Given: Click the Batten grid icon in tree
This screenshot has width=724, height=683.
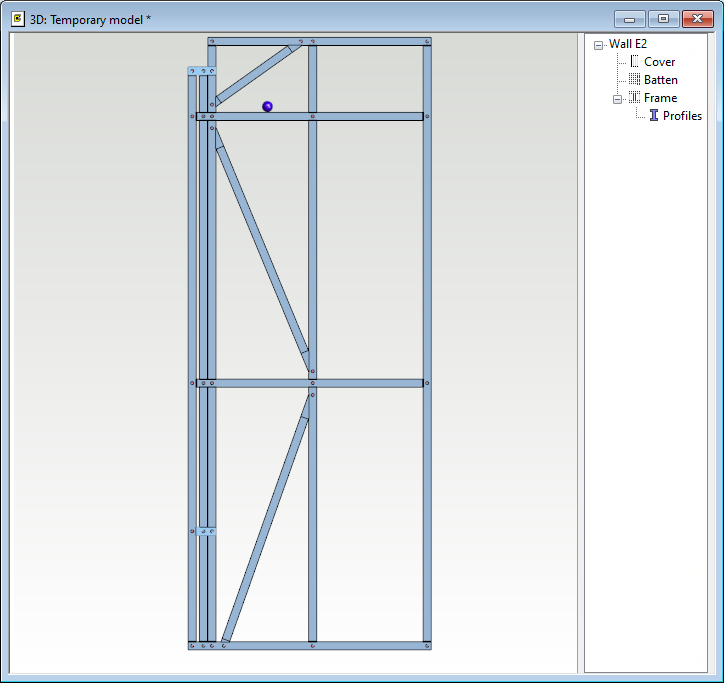Looking at the screenshot, I should [x=634, y=80].
